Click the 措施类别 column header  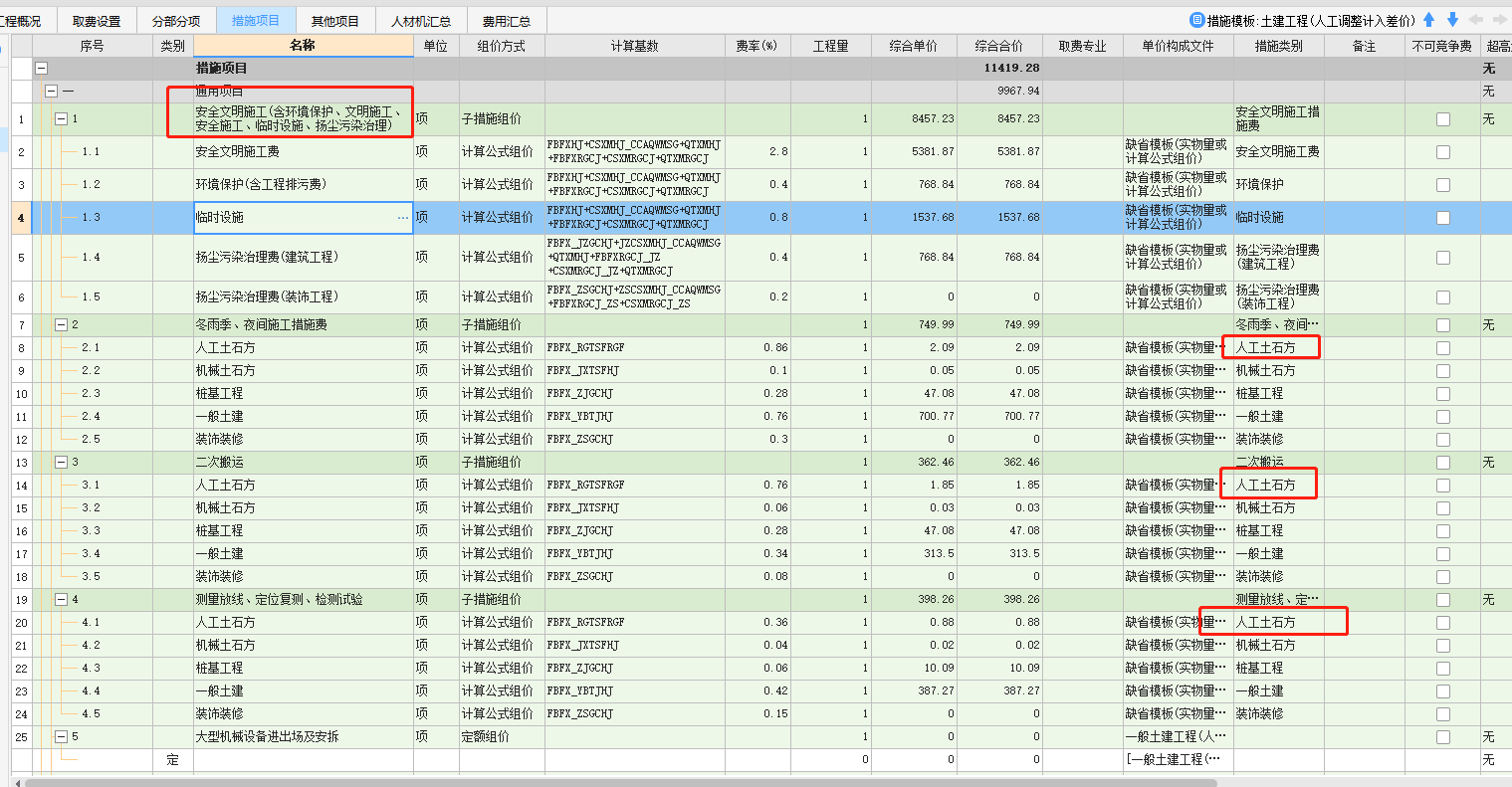(x=1279, y=46)
